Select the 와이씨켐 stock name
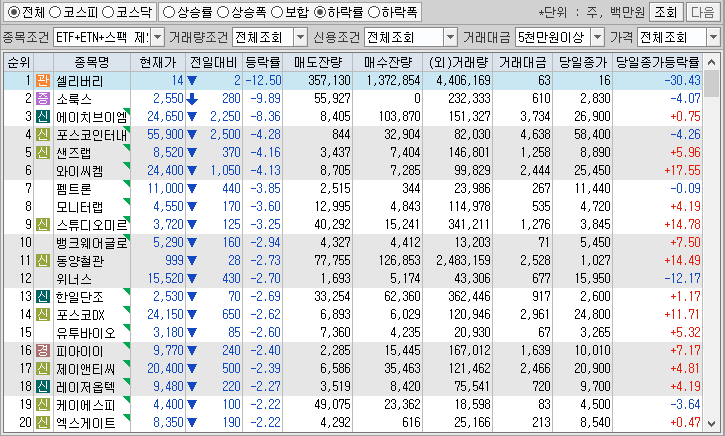This screenshot has height=436, width=725. click(x=80, y=171)
